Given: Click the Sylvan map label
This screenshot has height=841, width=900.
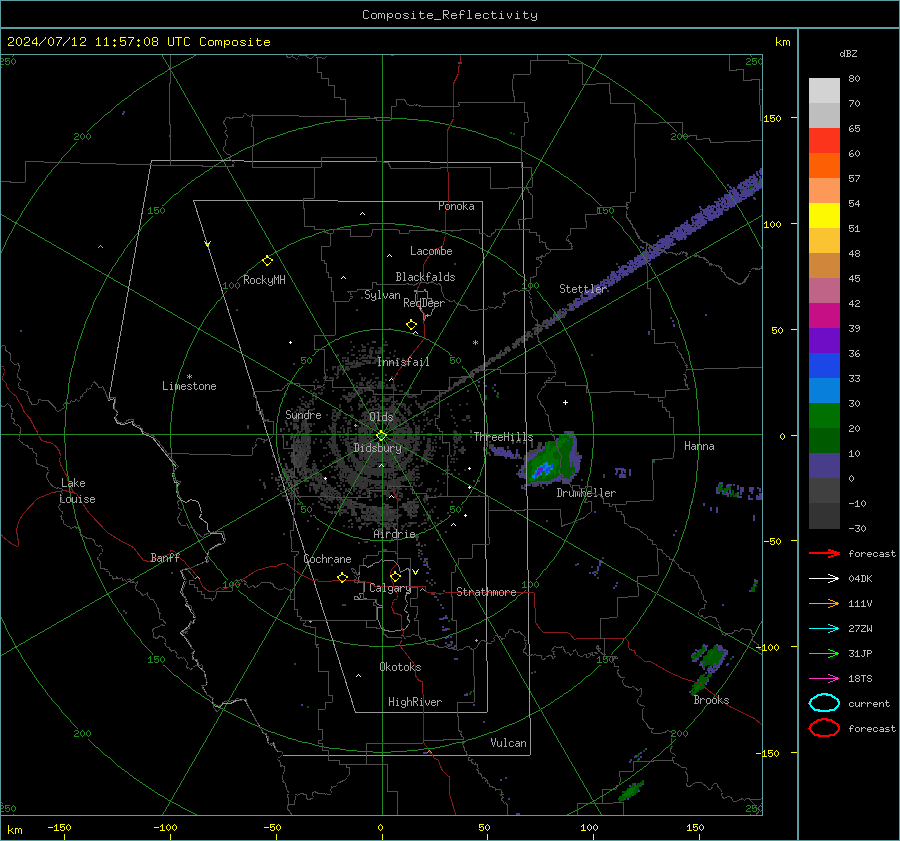Looking at the screenshot, I should pyautogui.click(x=382, y=295).
